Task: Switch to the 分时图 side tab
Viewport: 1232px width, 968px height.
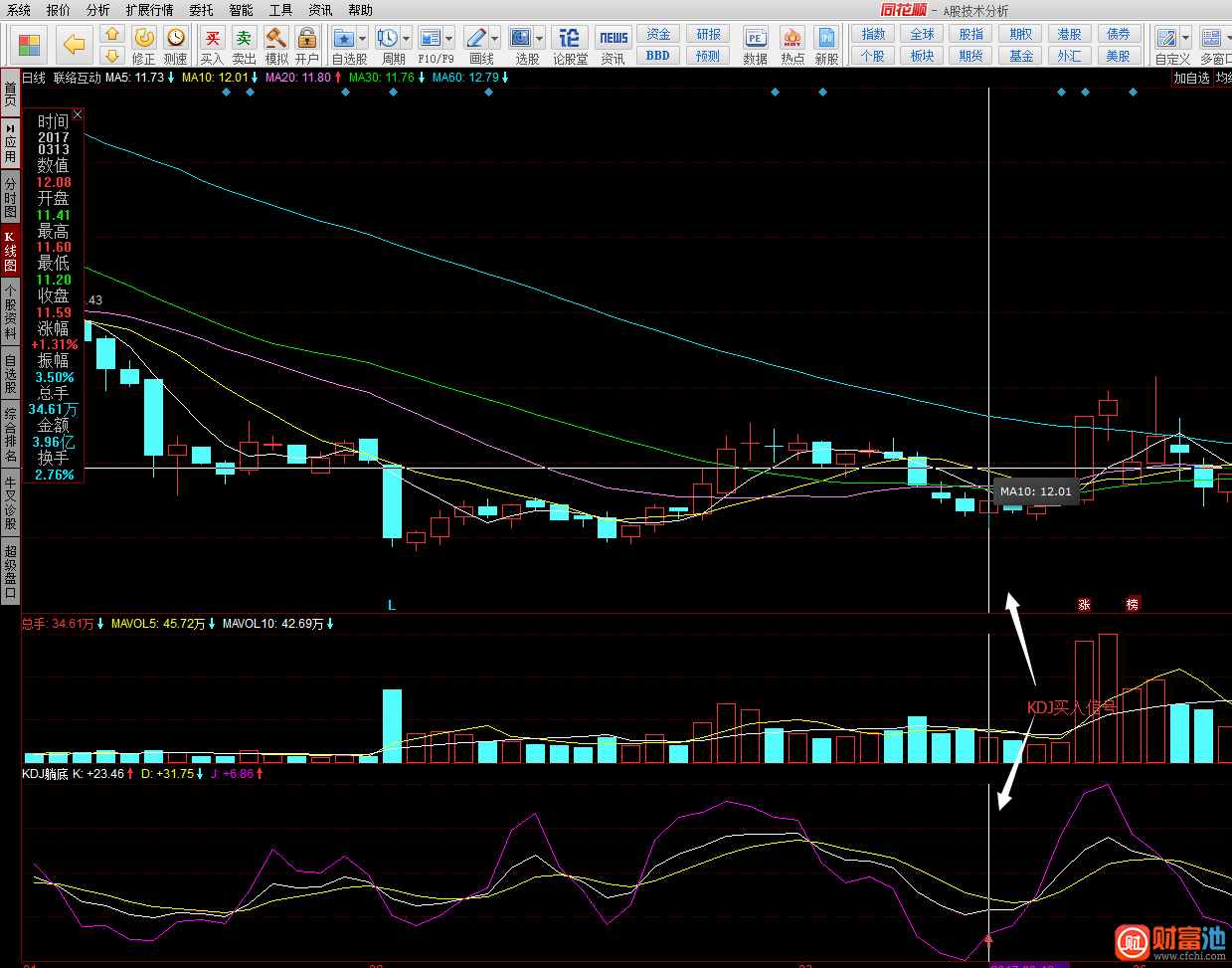Action: [x=10, y=197]
